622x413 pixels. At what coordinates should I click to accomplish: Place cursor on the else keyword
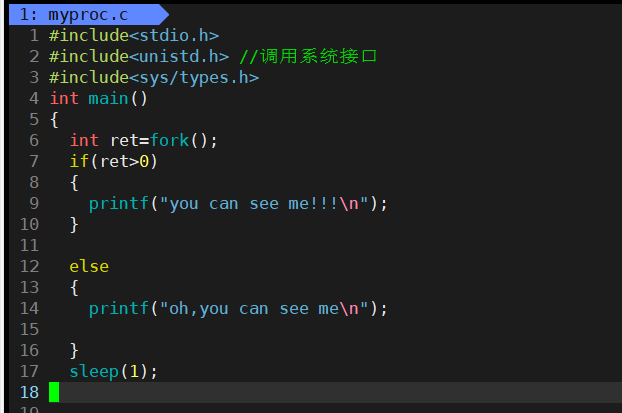[x=89, y=266]
